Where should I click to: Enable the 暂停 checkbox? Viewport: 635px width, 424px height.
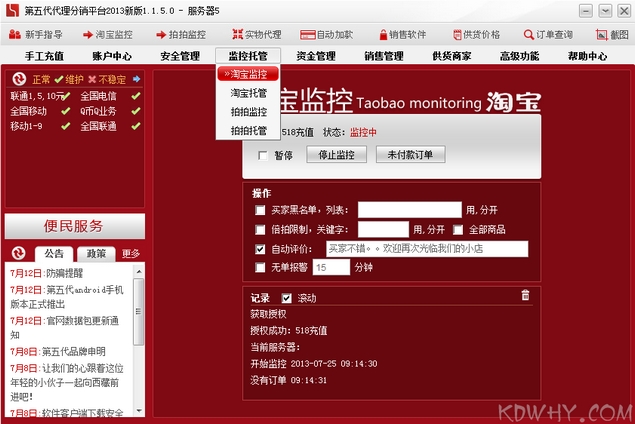pyautogui.click(x=264, y=155)
